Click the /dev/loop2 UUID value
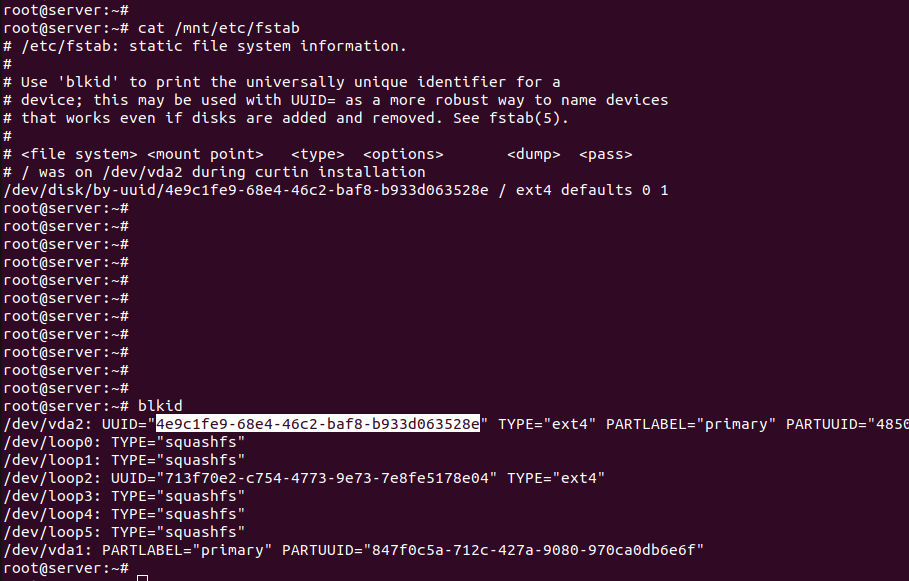 tap(327, 478)
